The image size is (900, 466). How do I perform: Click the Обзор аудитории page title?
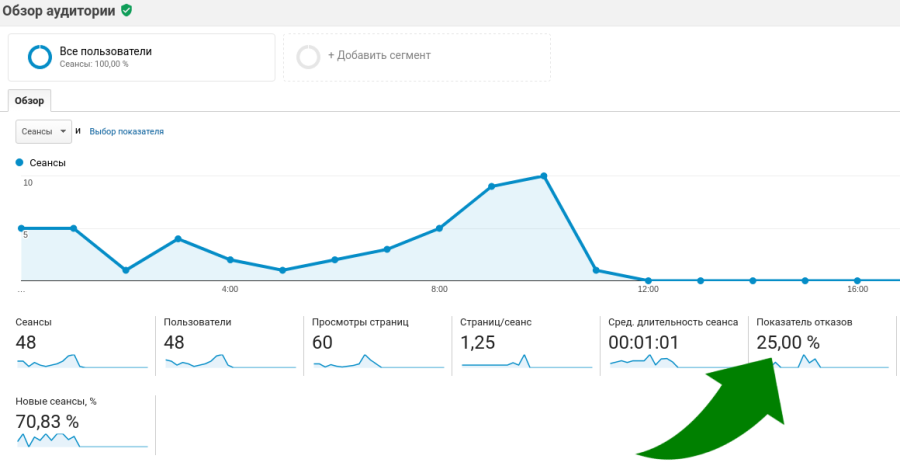[58, 11]
